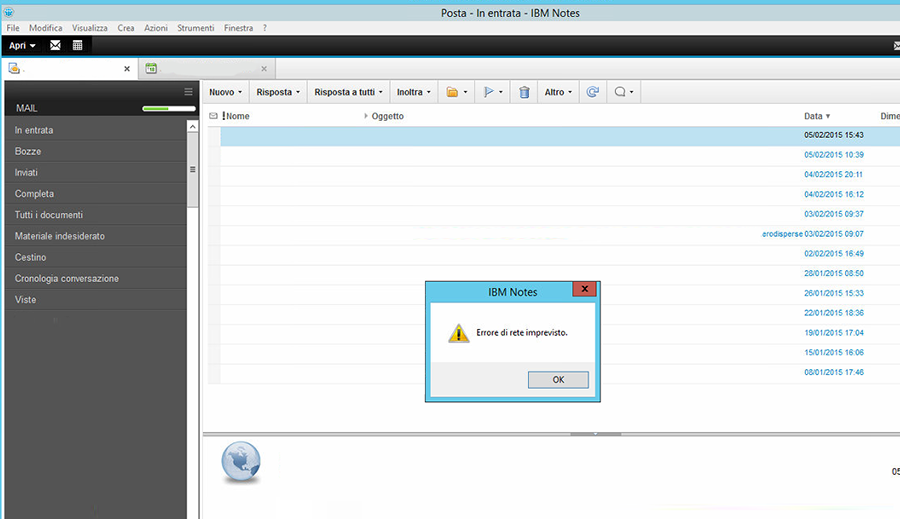Click the warning triangle icon in dialog
This screenshot has height=519, width=900.
coord(459,333)
